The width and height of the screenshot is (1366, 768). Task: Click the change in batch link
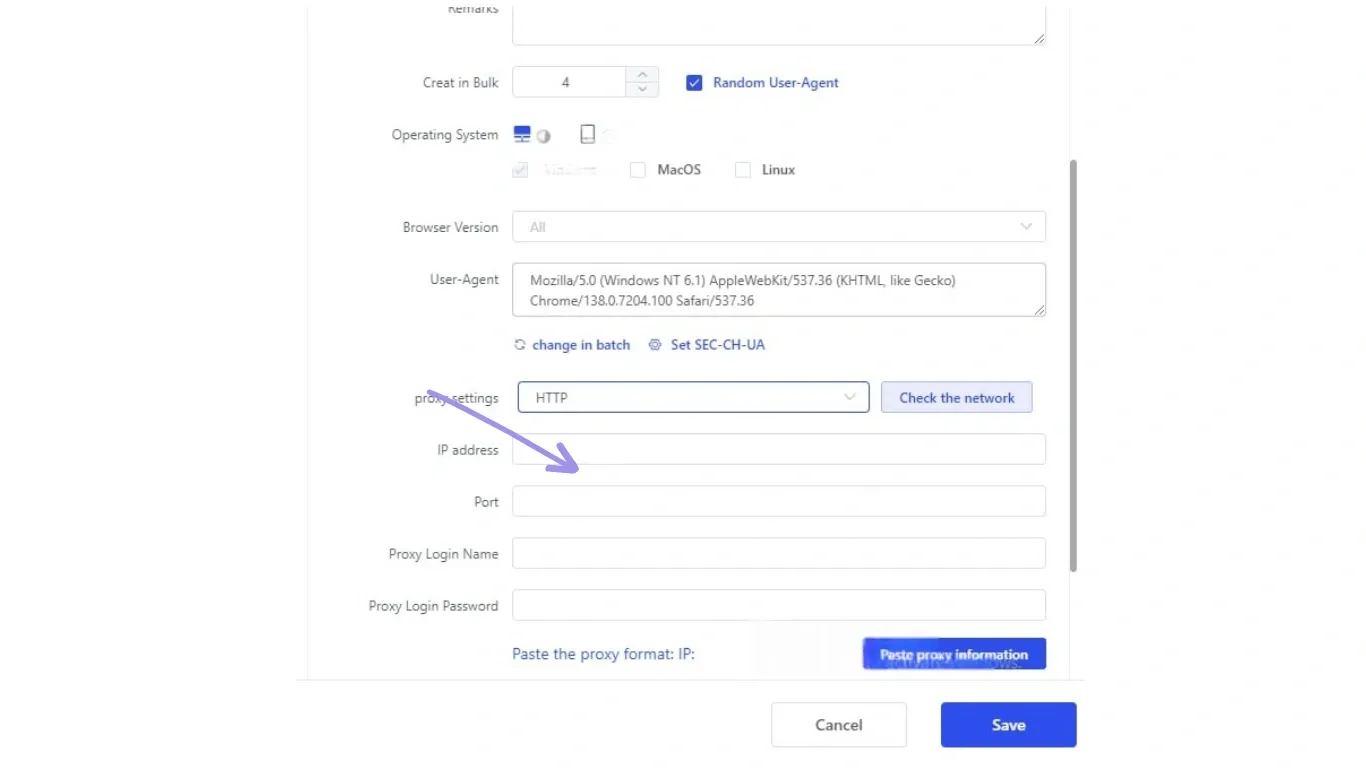(581, 344)
